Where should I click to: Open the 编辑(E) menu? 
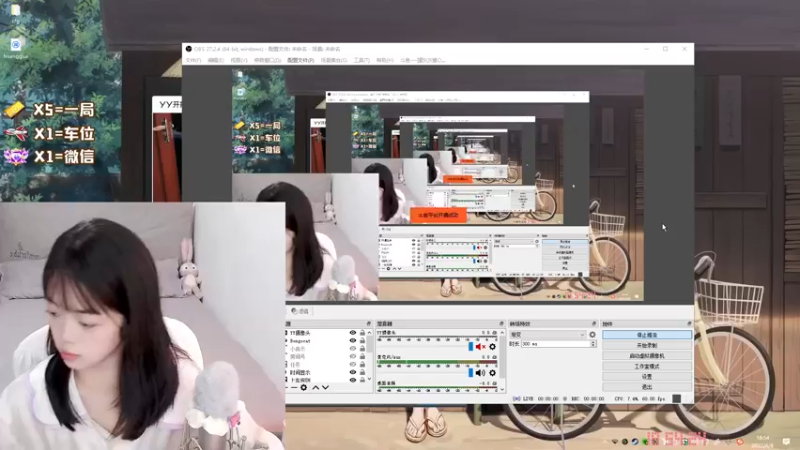(x=216, y=60)
